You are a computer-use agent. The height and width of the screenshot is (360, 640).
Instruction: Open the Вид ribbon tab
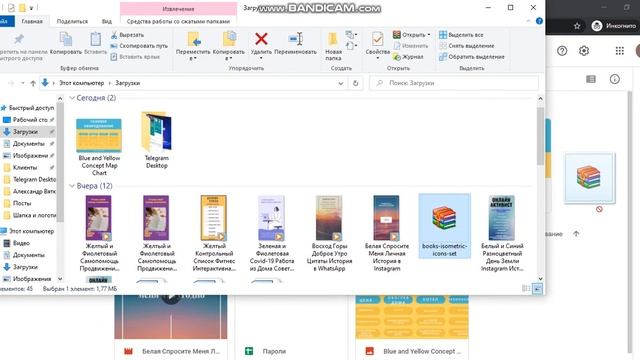[107, 21]
